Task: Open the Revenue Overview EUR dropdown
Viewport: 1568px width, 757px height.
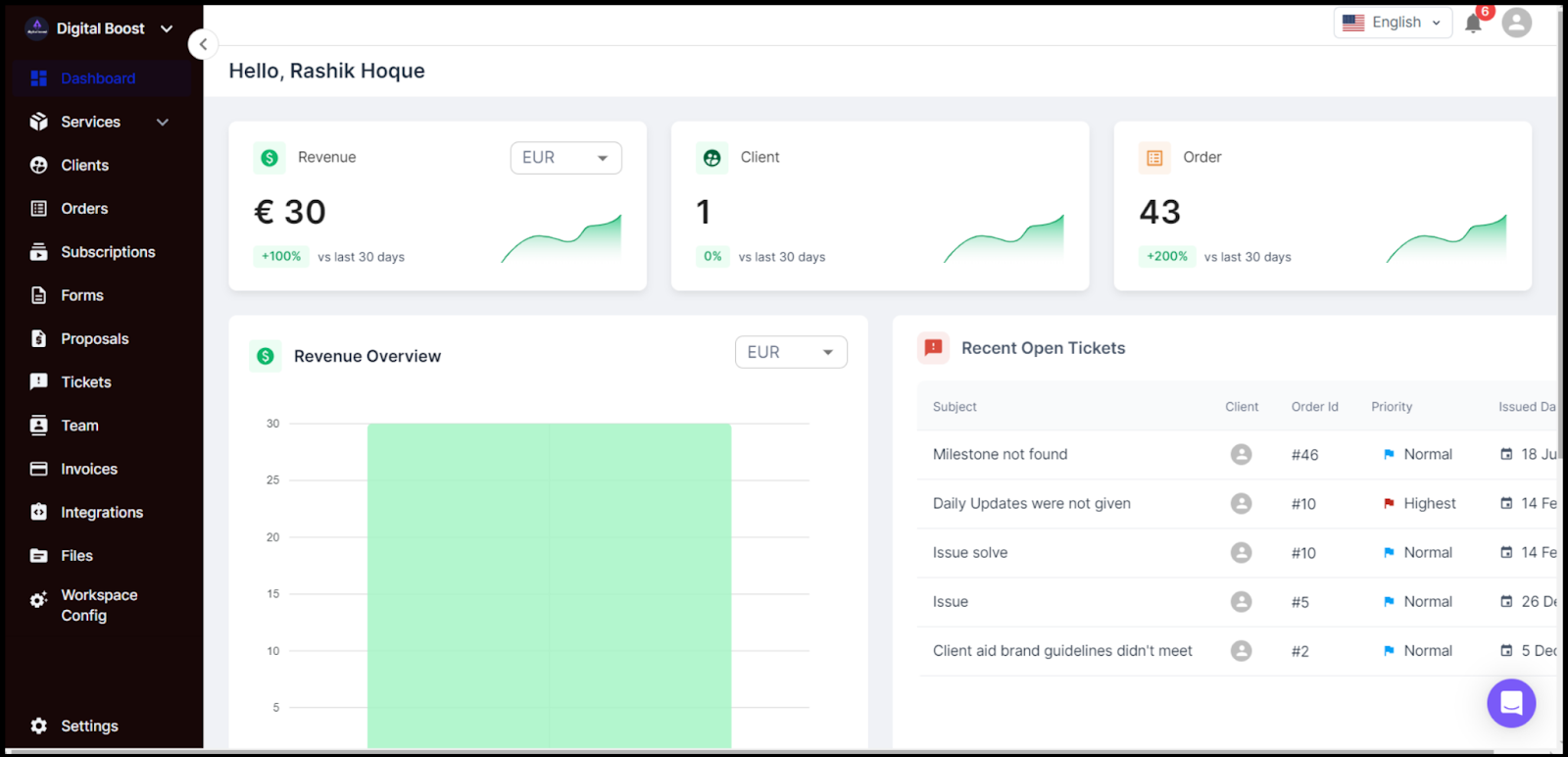Action: pos(791,352)
